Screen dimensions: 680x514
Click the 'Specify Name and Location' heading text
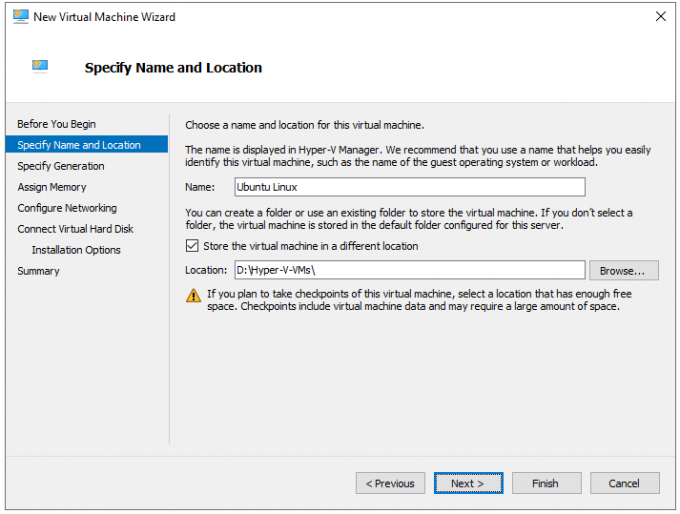tap(173, 68)
